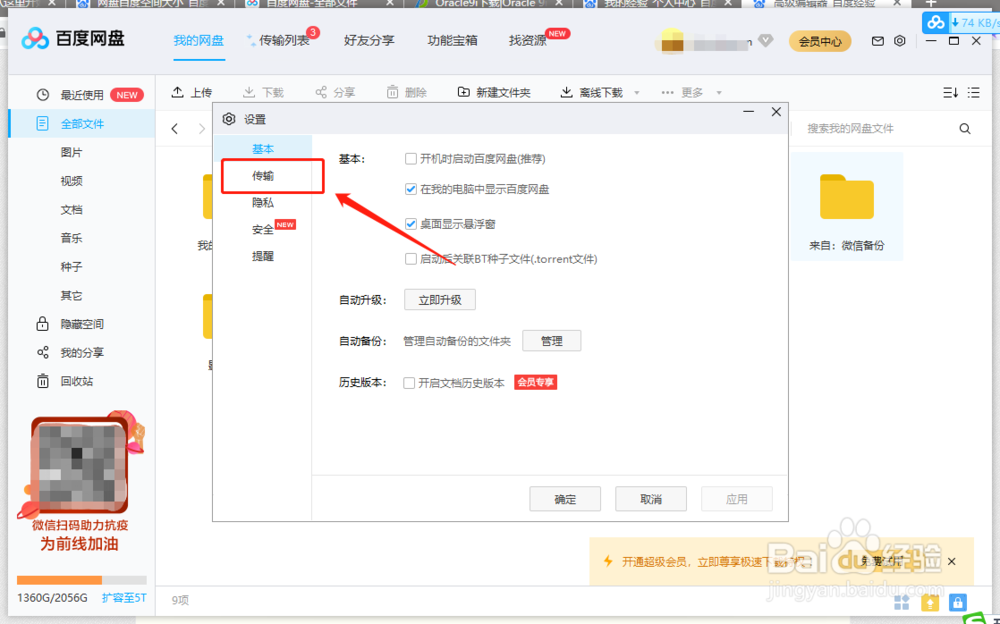Open the 好友分享 tab
The image size is (1000, 624).
[369, 41]
